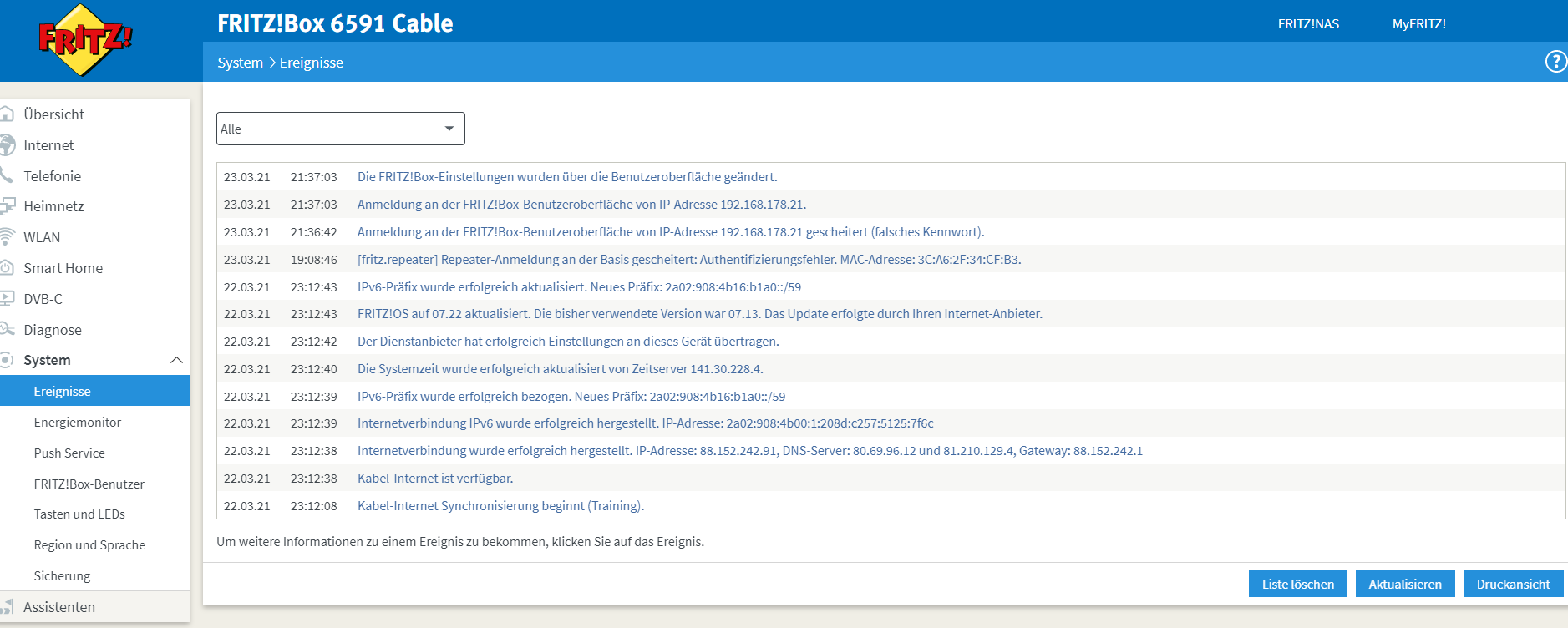Click the Übersicht home icon

(8, 114)
